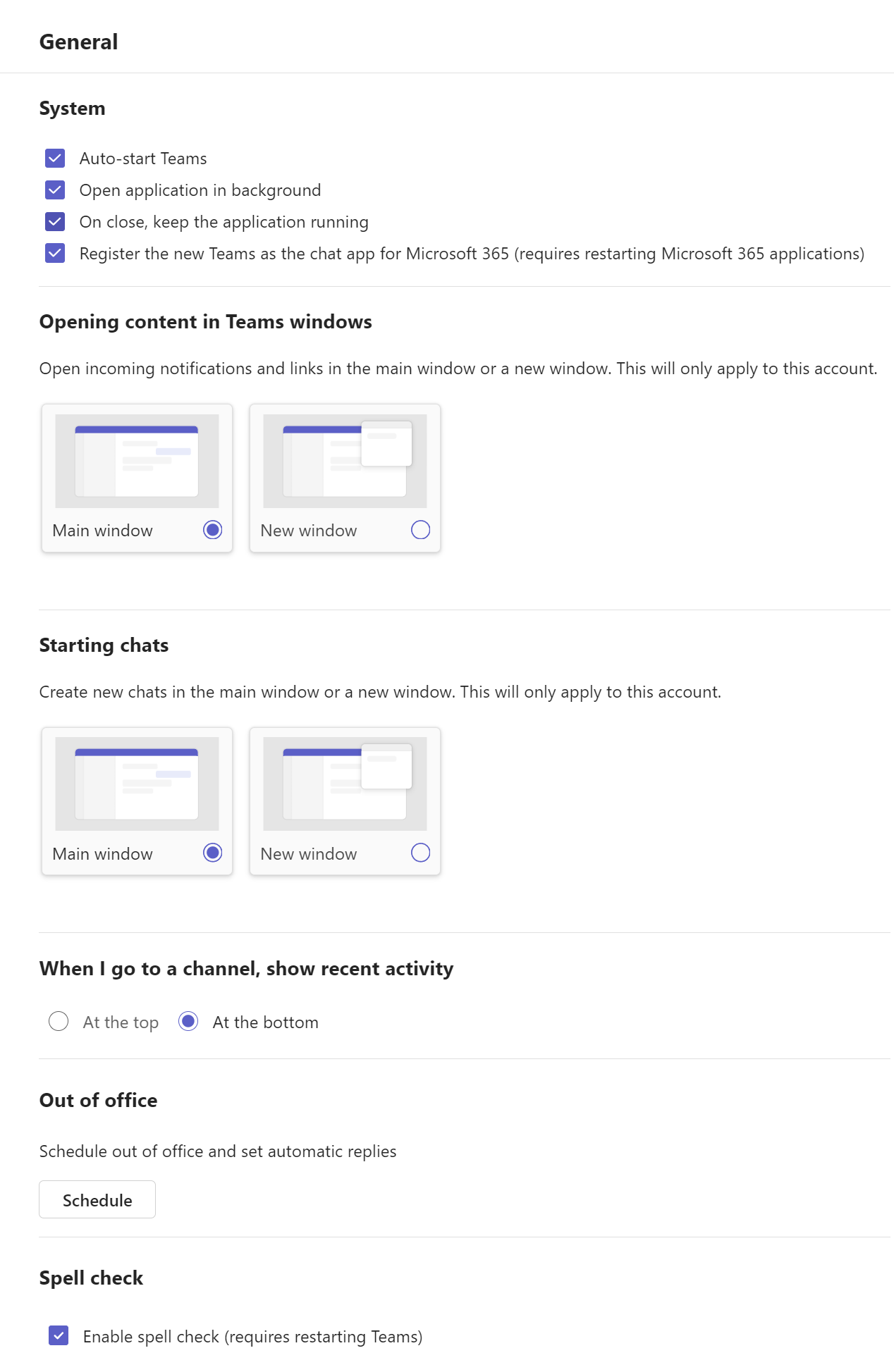Uncheck the Auto-start Teams checkbox
894x1372 pixels.
point(55,159)
